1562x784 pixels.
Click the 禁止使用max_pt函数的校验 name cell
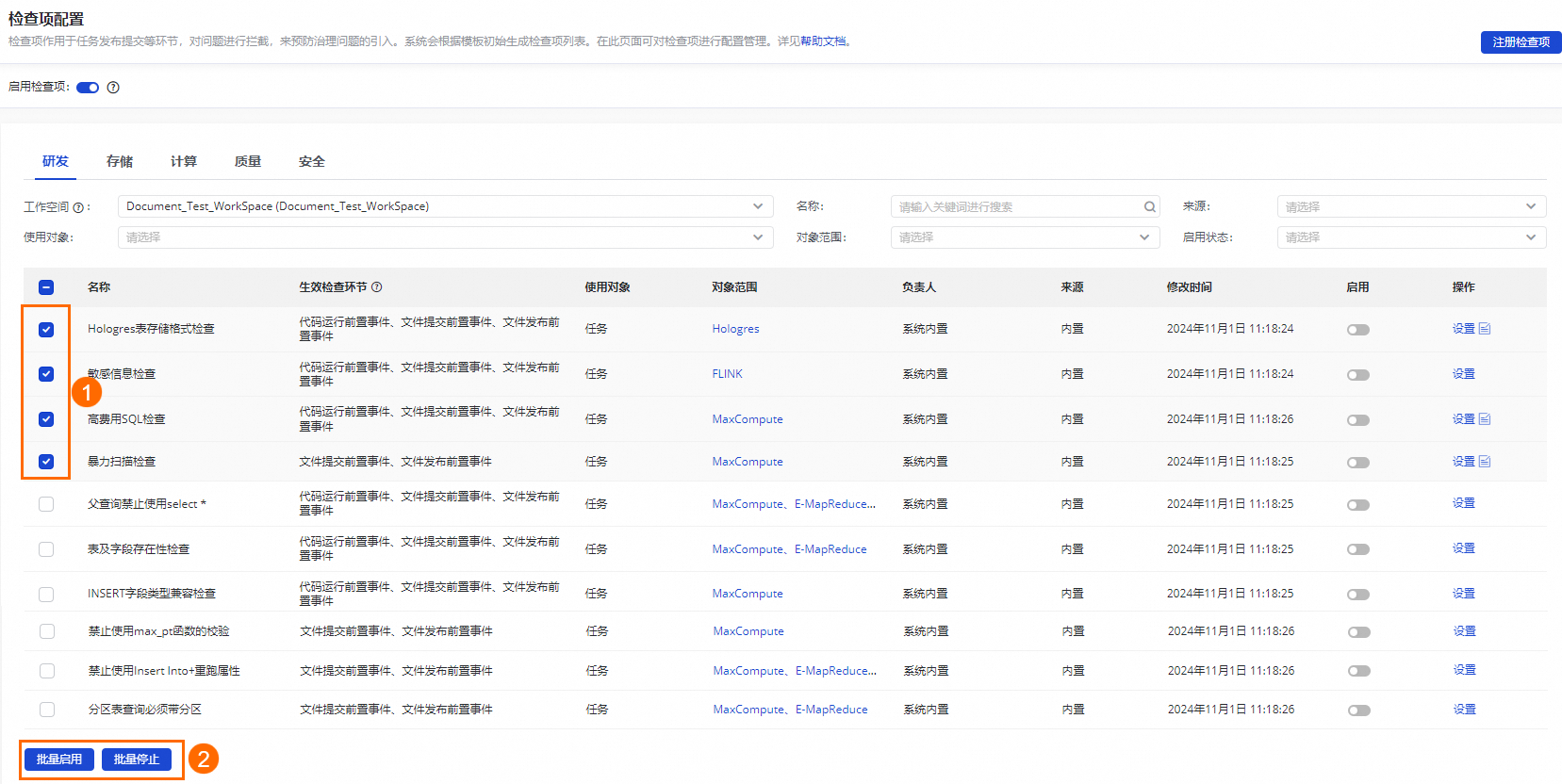pyautogui.click(x=159, y=631)
